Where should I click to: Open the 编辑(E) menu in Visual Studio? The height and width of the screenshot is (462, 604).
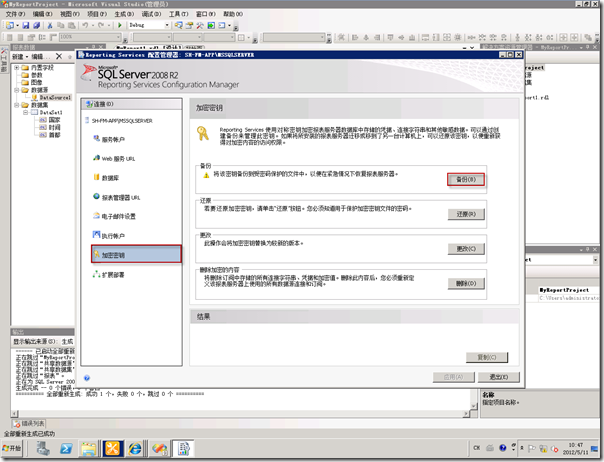[42, 14]
